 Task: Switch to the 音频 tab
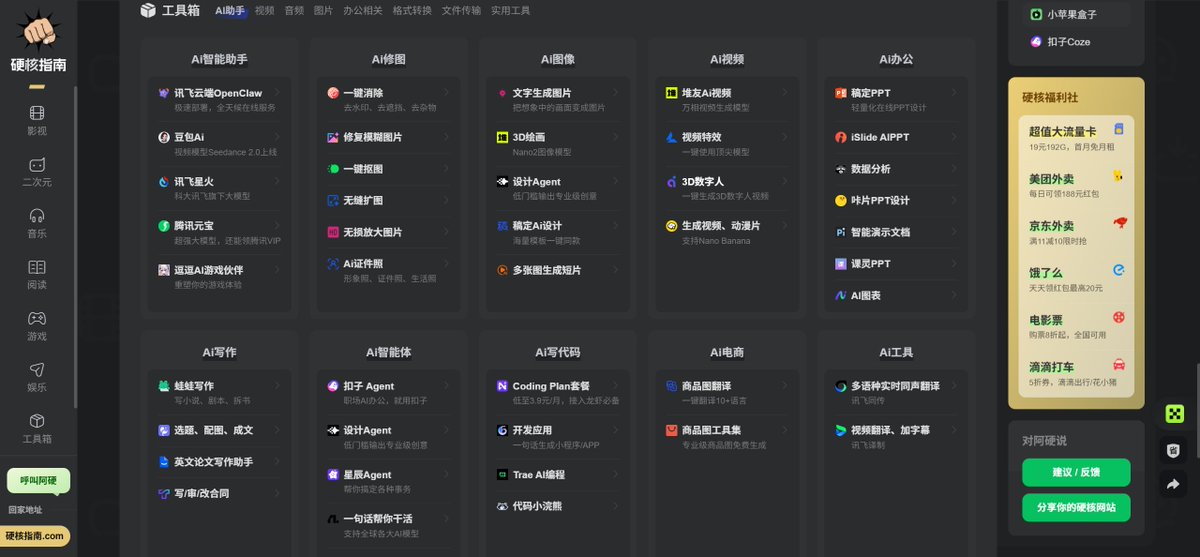click(294, 10)
